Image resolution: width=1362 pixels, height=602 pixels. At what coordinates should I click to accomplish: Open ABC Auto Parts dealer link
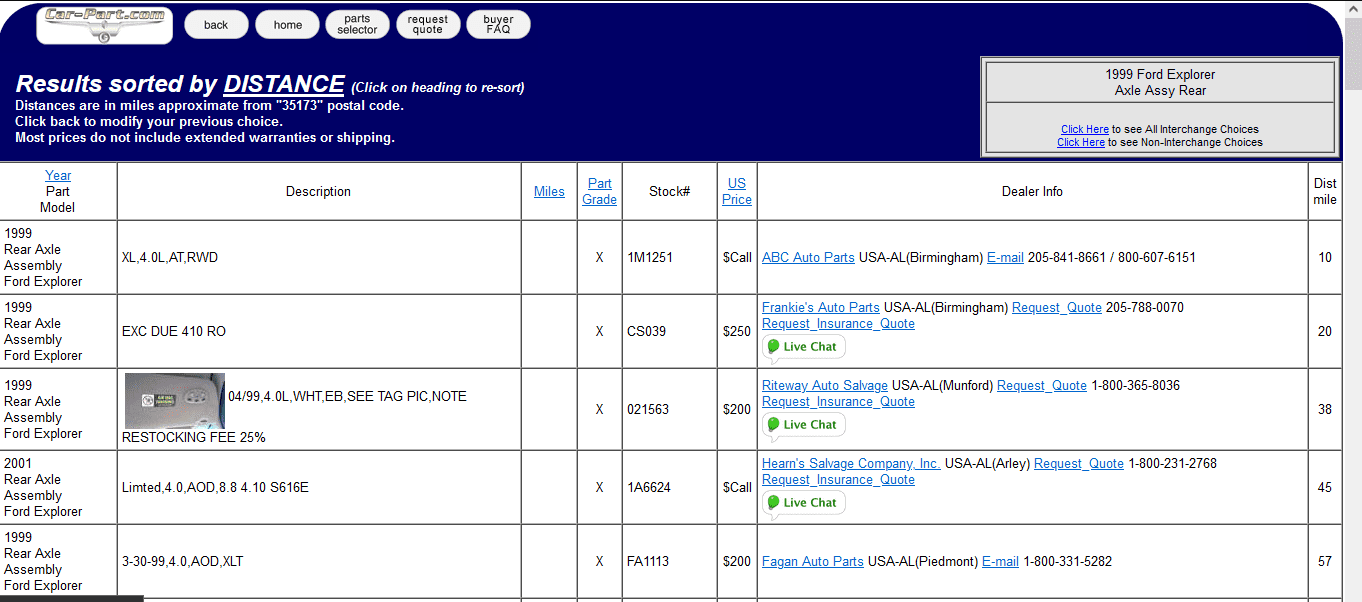point(808,257)
